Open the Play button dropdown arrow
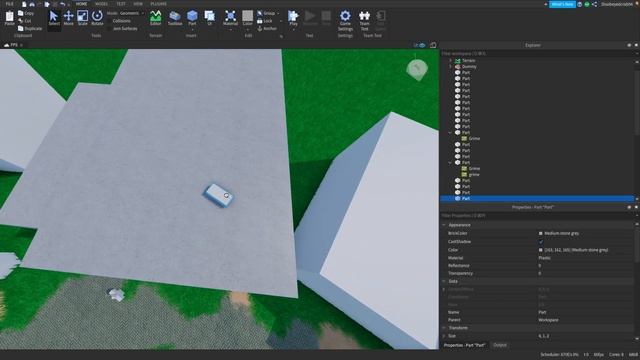Image resolution: width=640 pixels, height=360 pixels. point(293,29)
